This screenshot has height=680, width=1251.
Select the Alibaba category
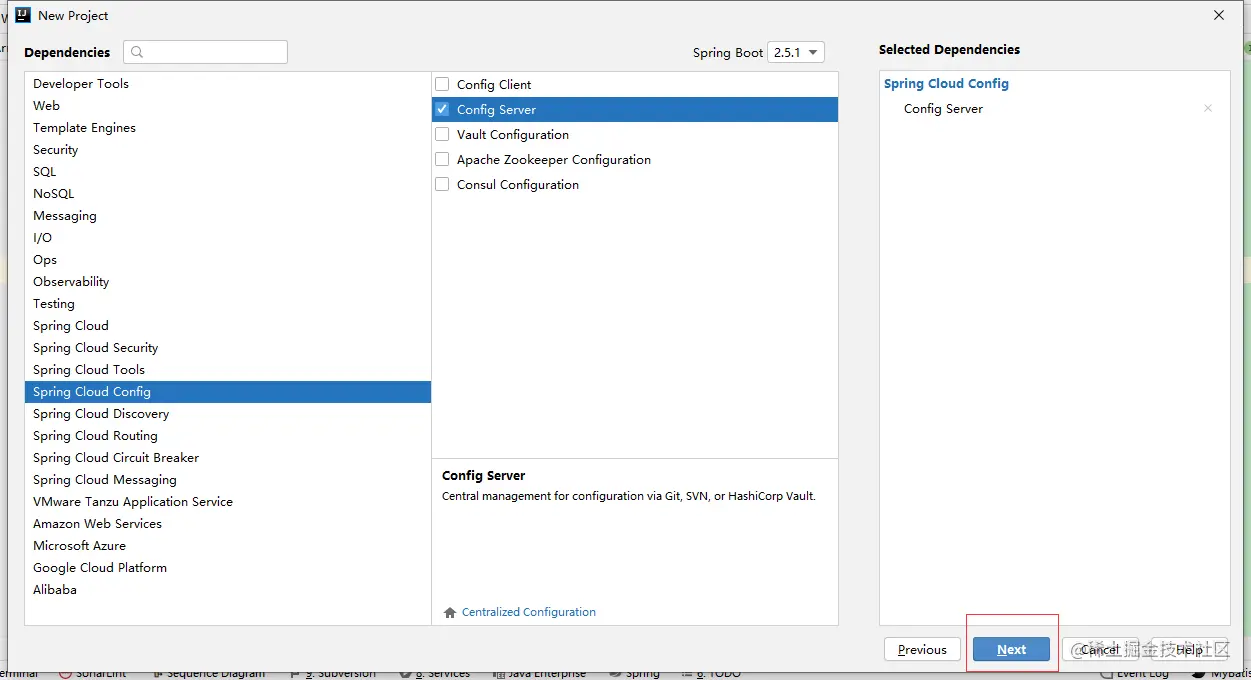(228, 590)
